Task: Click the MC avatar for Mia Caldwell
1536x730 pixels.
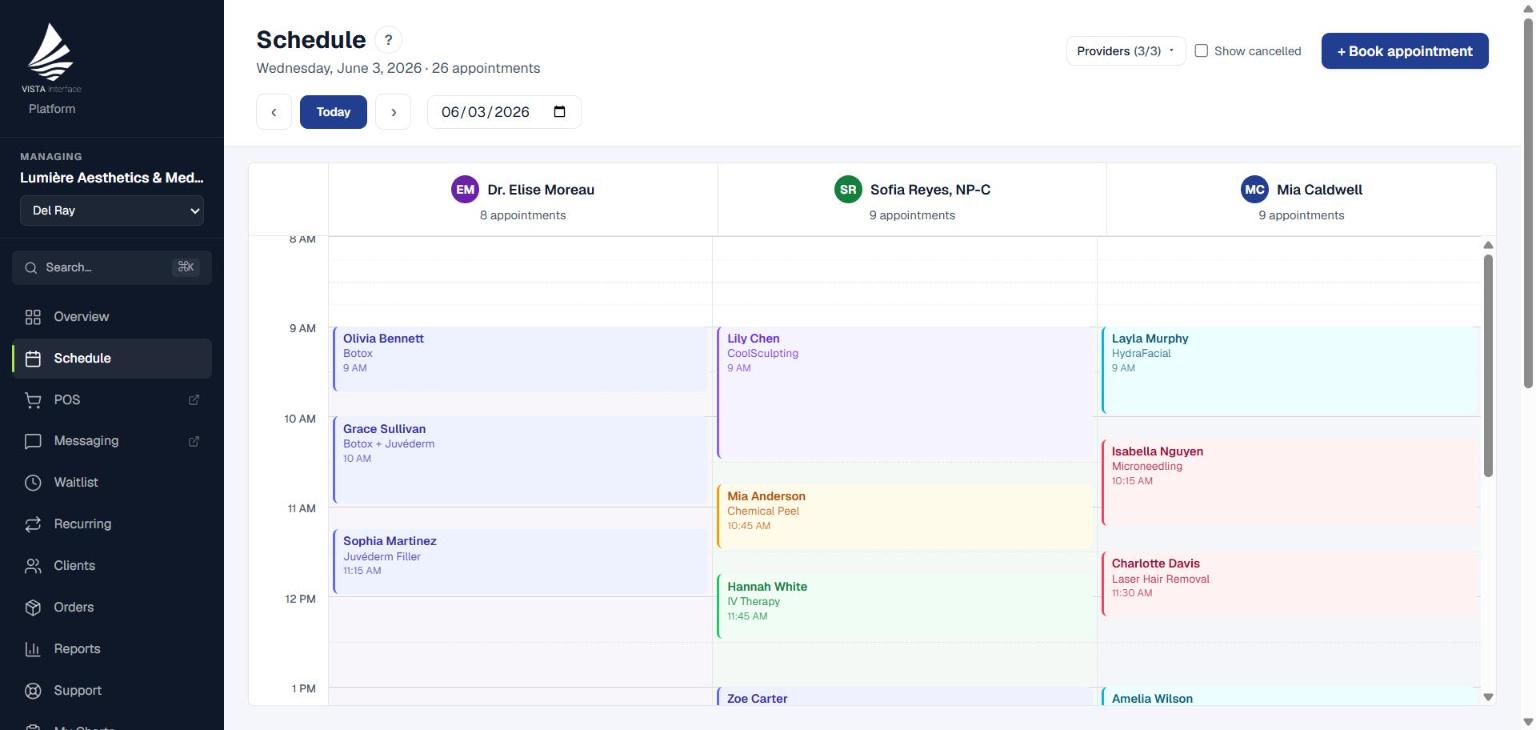Action: (x=1255, y=189)
